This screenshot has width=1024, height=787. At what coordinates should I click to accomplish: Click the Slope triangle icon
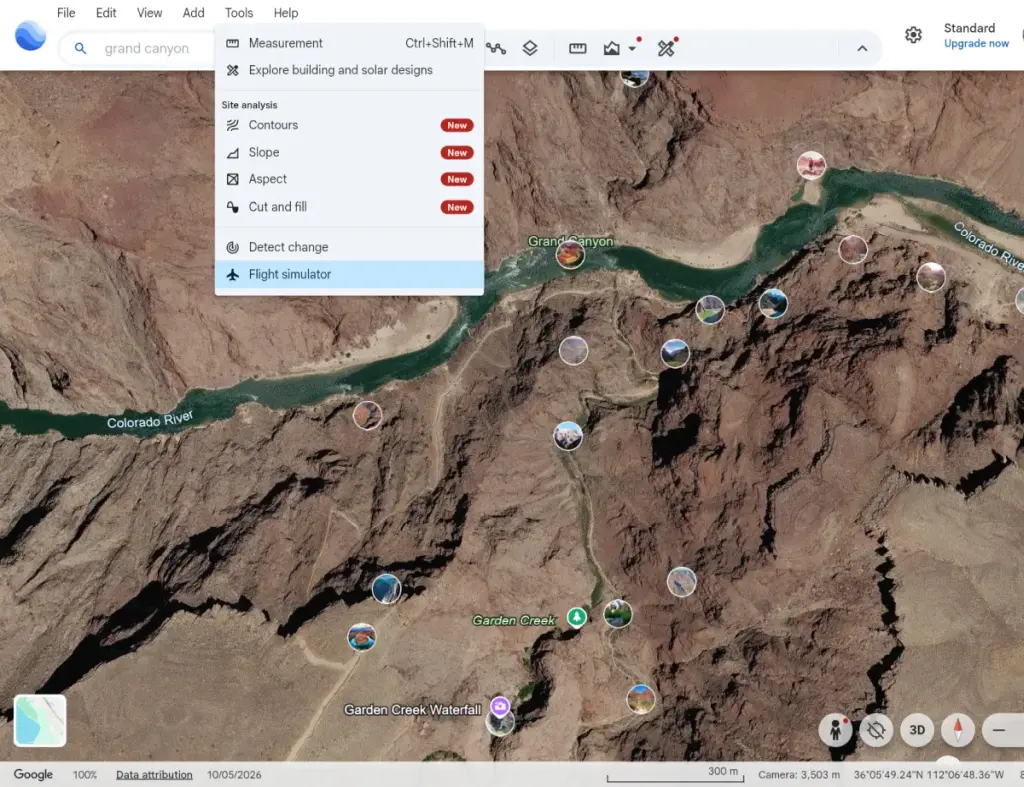click(232, 152)
